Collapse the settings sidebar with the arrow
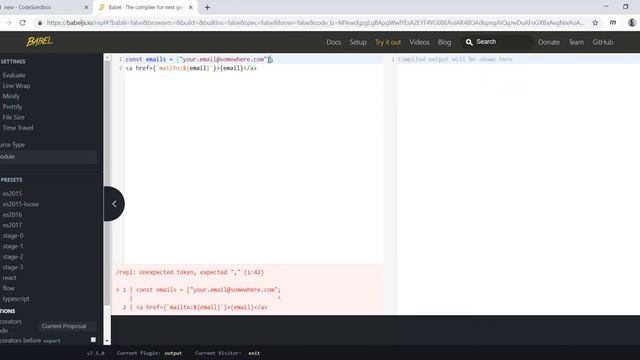The image size is (640, 360). click(x=114, y=204)
